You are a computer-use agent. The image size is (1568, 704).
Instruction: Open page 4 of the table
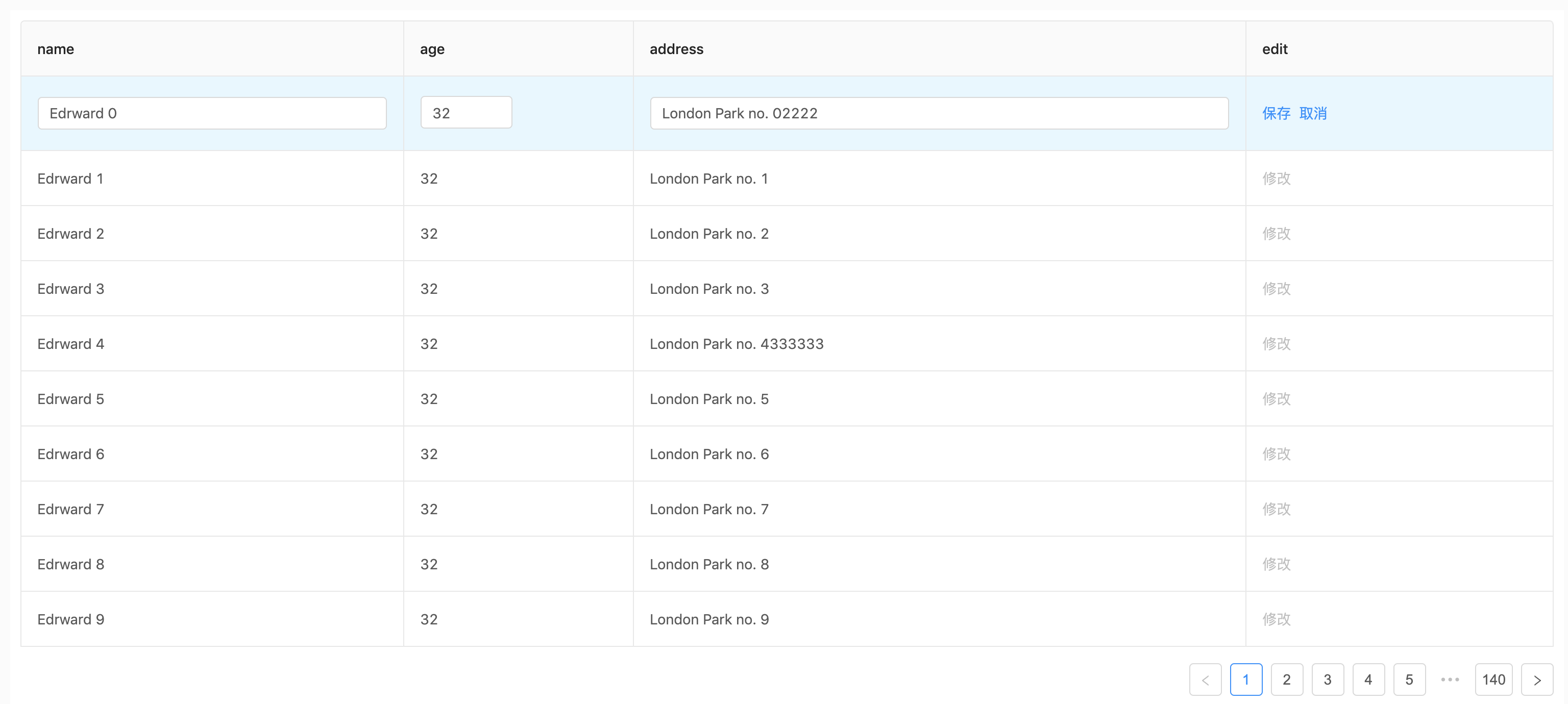click(x=1368, y=680)
